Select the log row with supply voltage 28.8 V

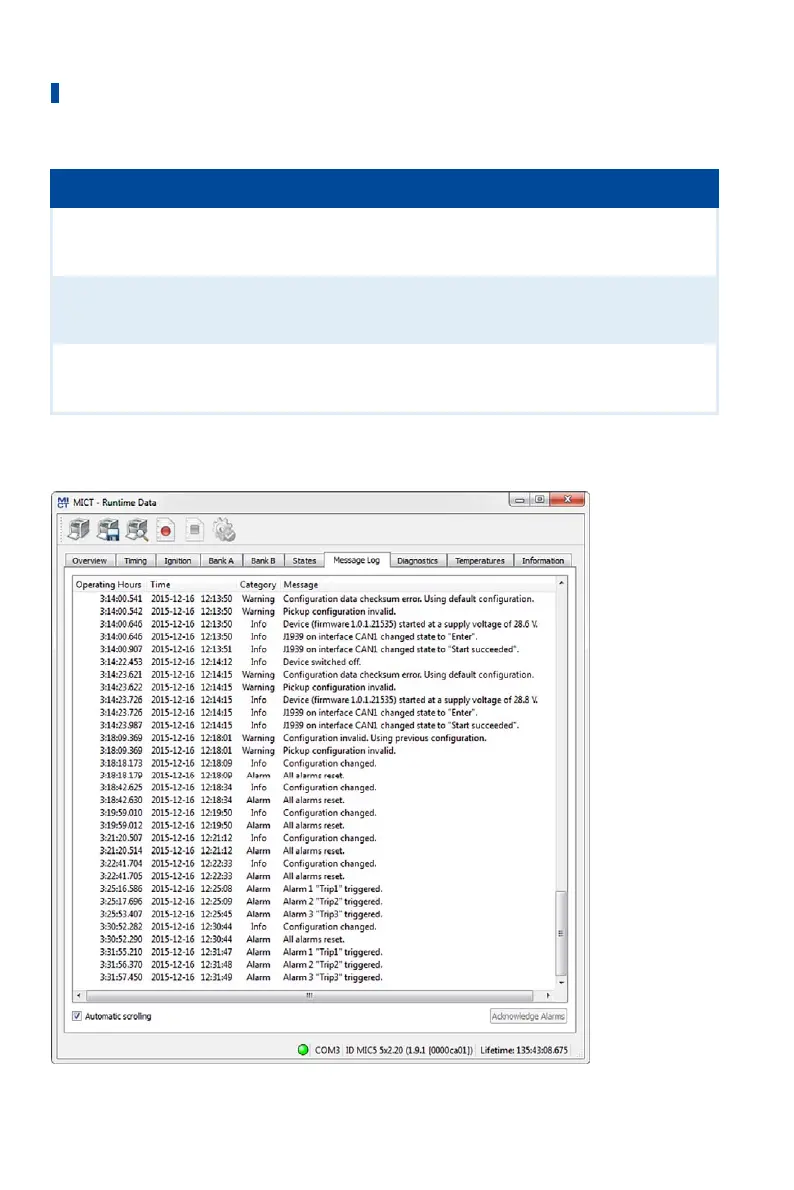coord(314,700)
